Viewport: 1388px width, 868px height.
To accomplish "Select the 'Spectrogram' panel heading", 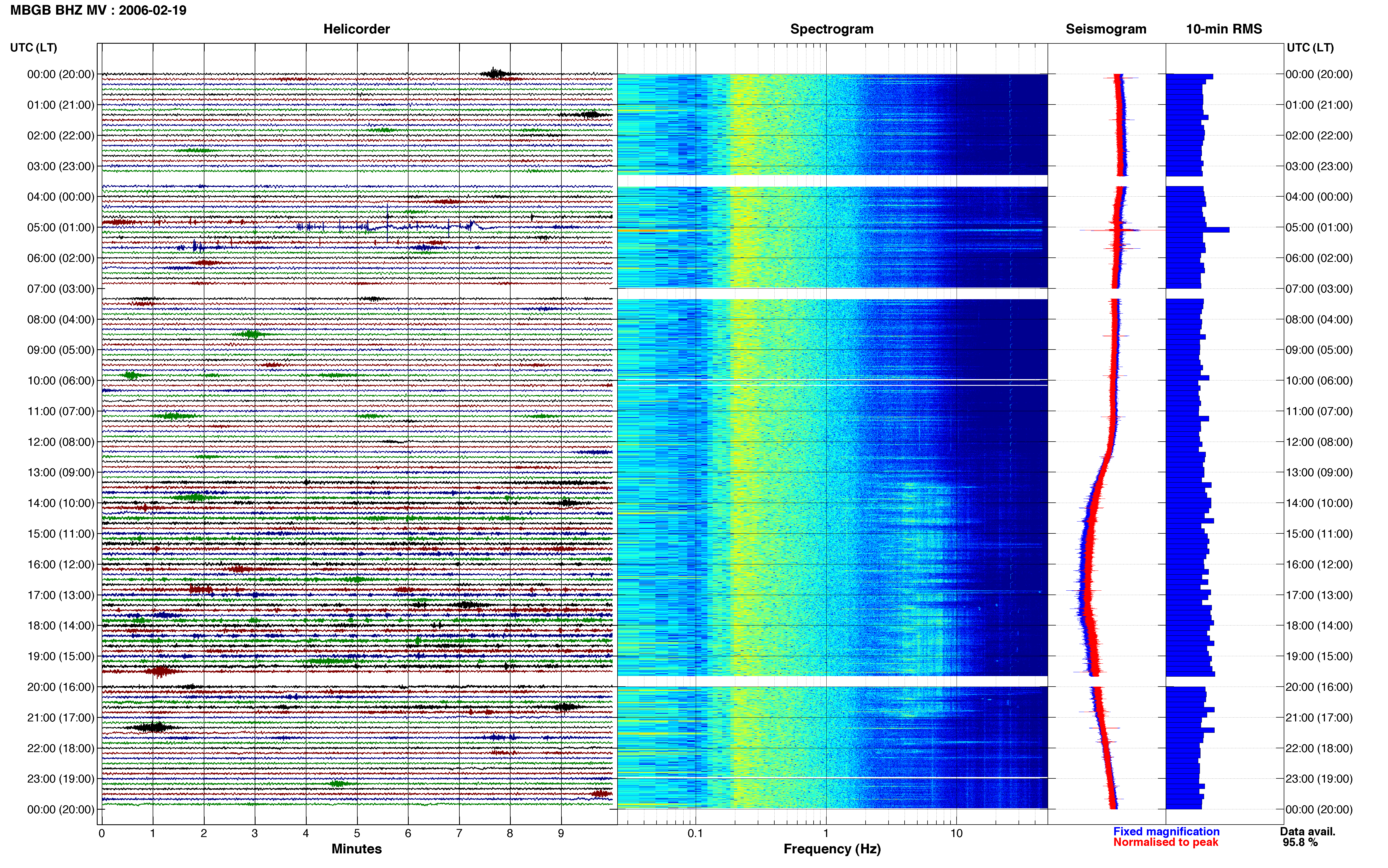I will (x=832, y=29).
